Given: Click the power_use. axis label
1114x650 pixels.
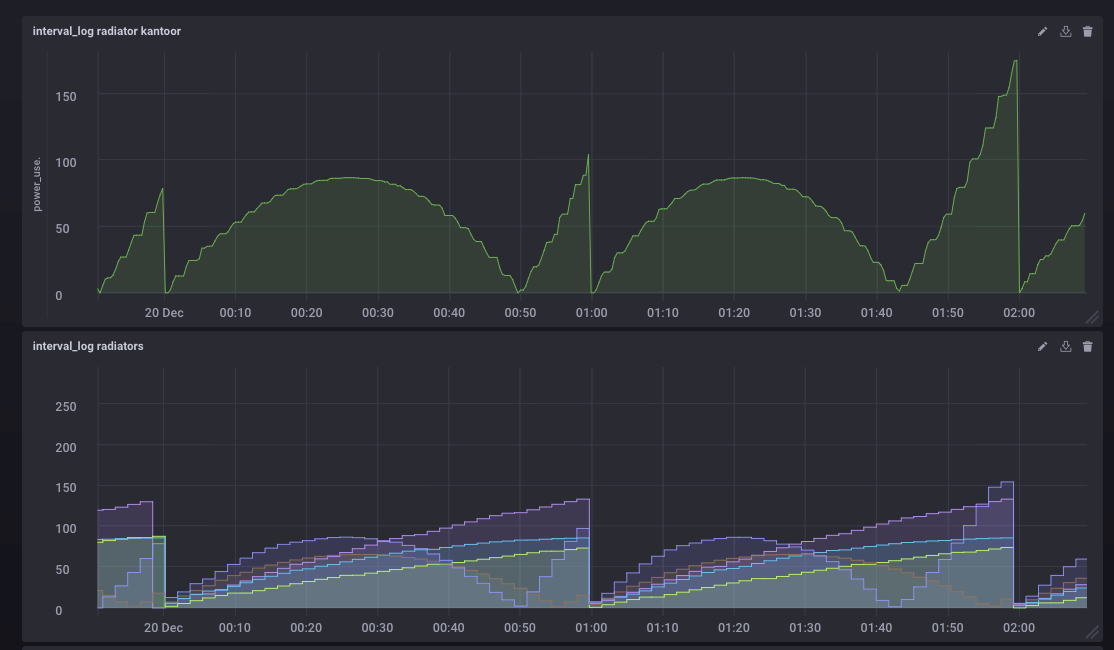Looking at the screenshot, I should (37, 185).
